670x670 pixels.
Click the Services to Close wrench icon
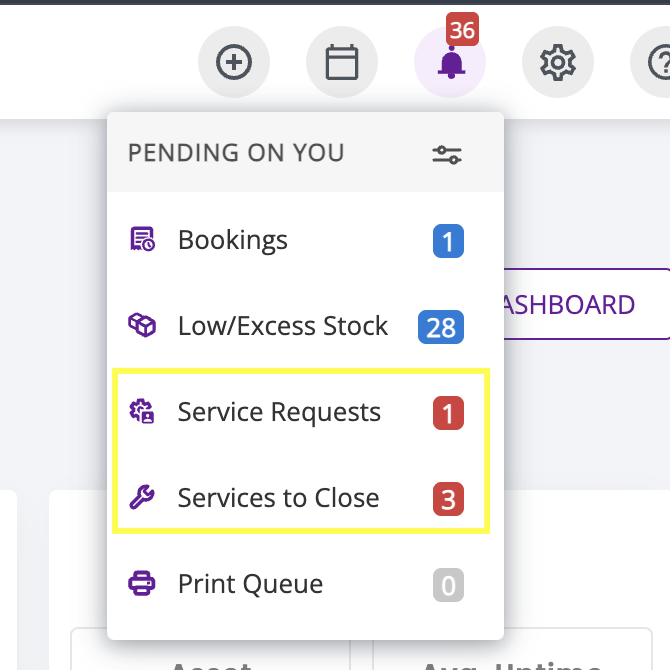[142, 498]
